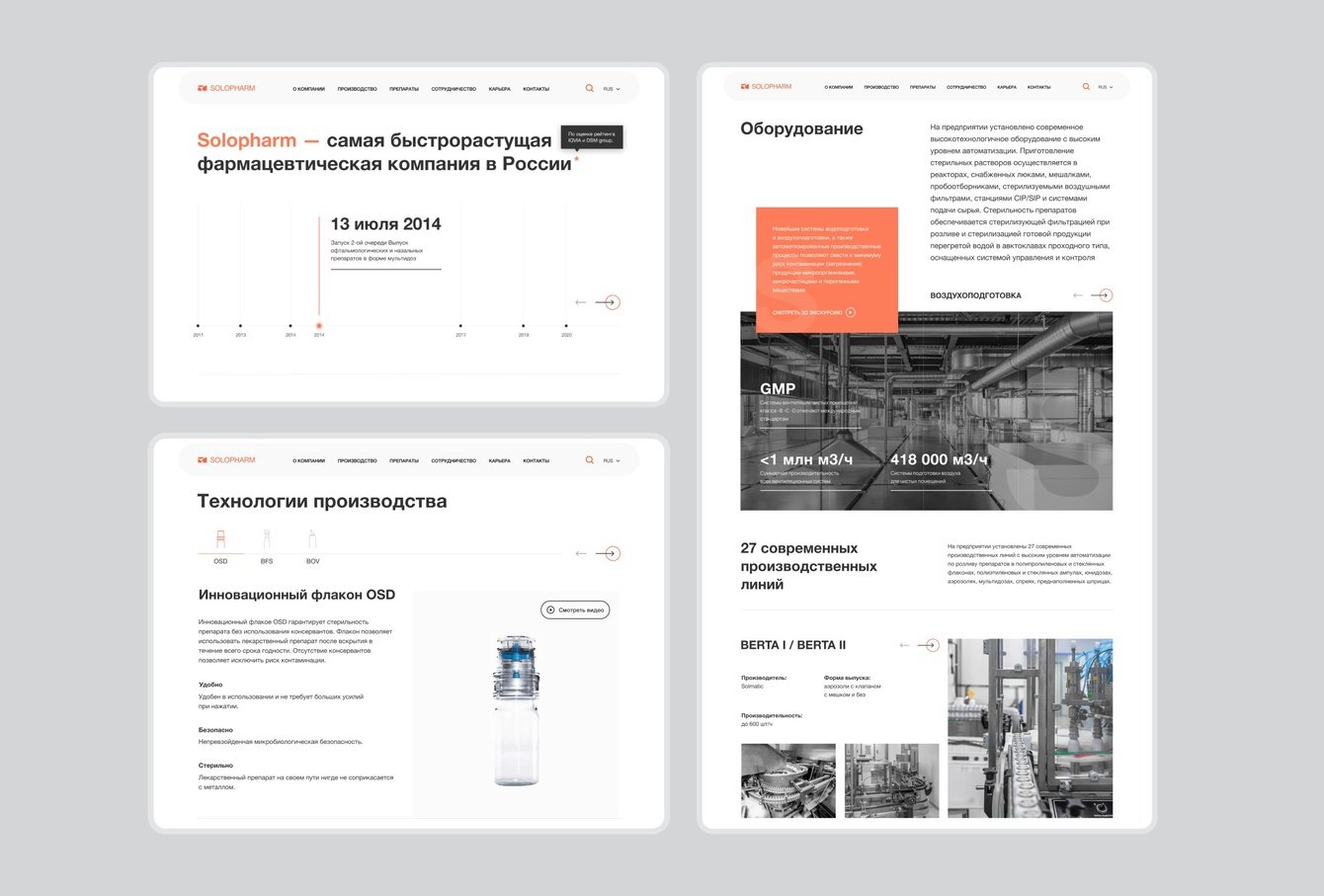
Task: Click the Смотреть видео button
Action: click(x=575, y=611)
